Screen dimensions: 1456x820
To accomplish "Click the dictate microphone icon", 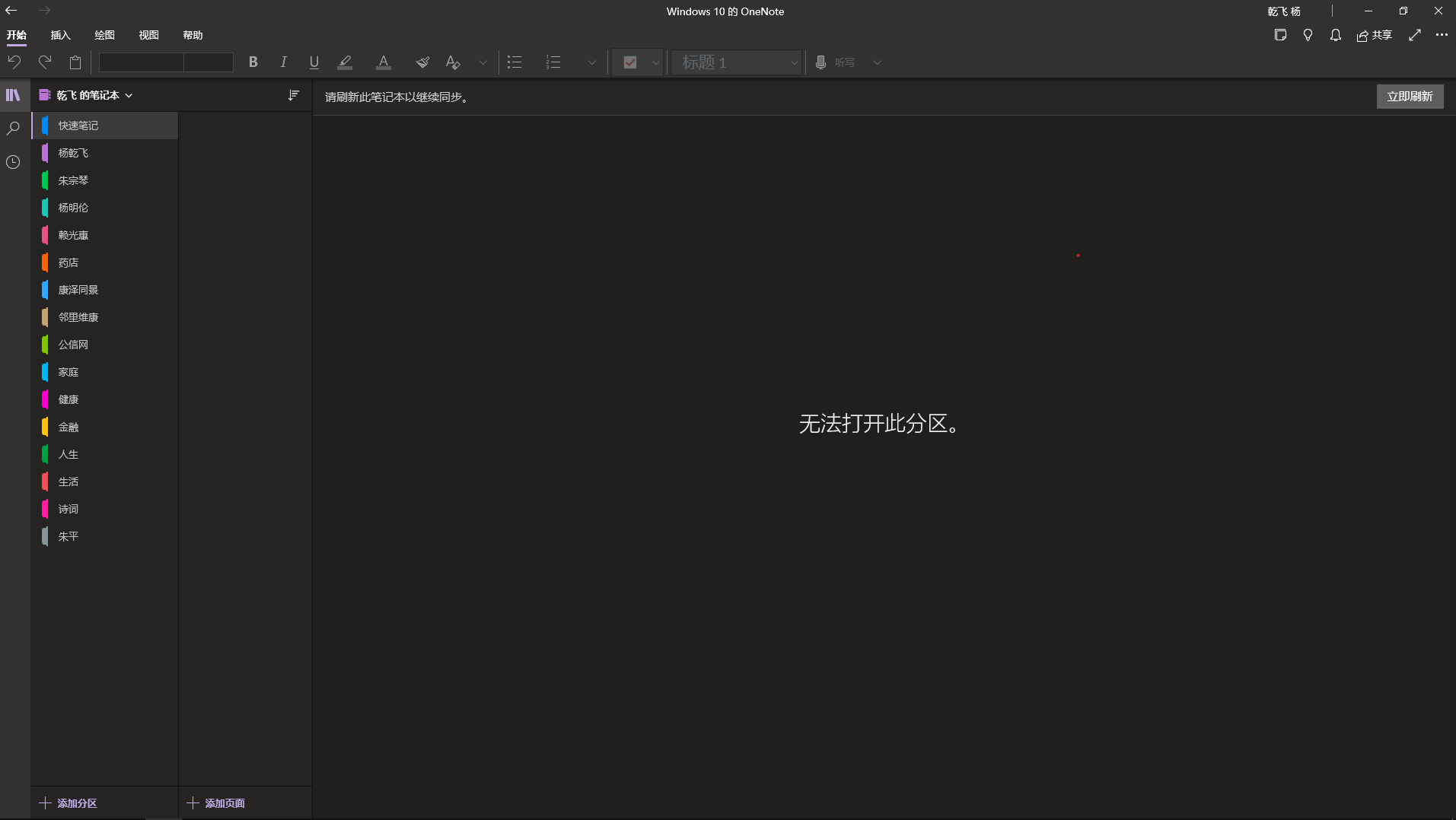I will (x=820, y=62).
